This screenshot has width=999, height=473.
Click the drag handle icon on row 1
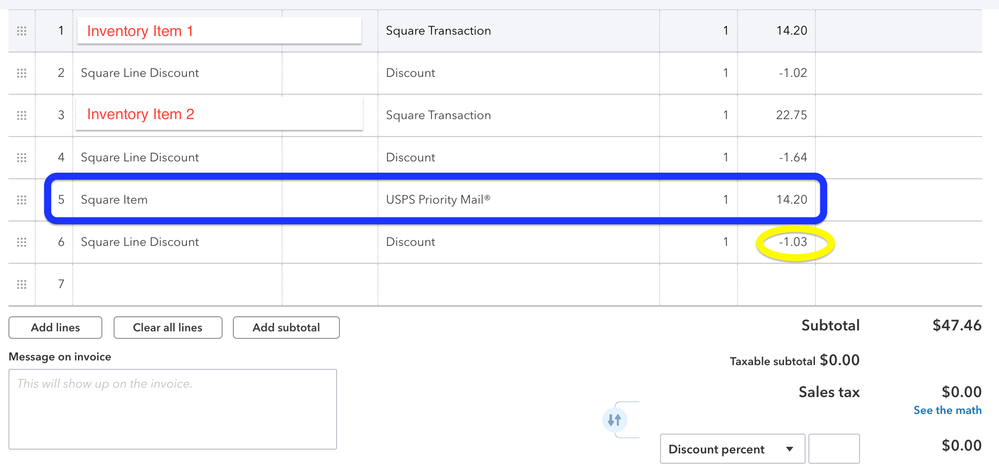click(22, 31)
